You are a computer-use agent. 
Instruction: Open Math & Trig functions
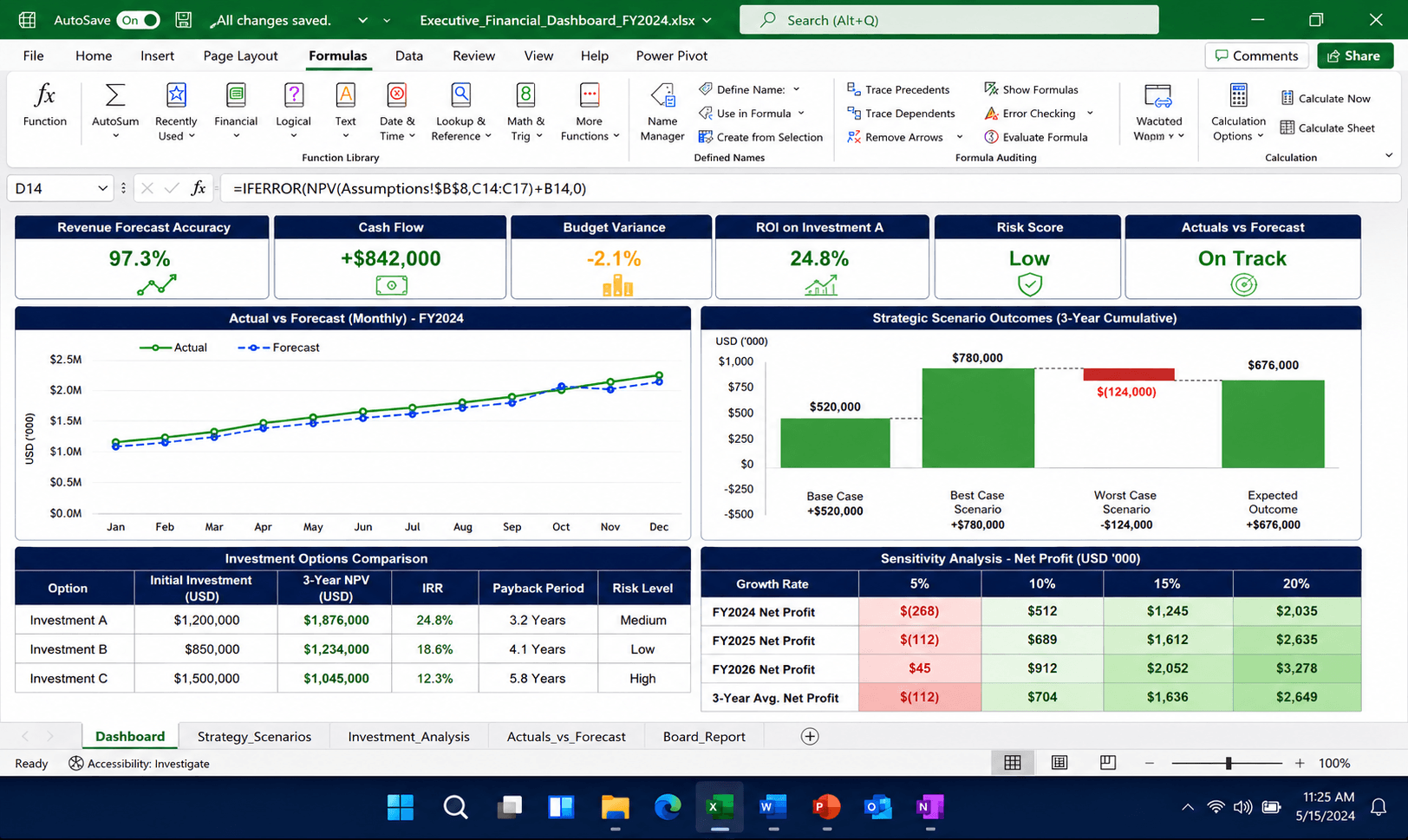tap(525, 111)
